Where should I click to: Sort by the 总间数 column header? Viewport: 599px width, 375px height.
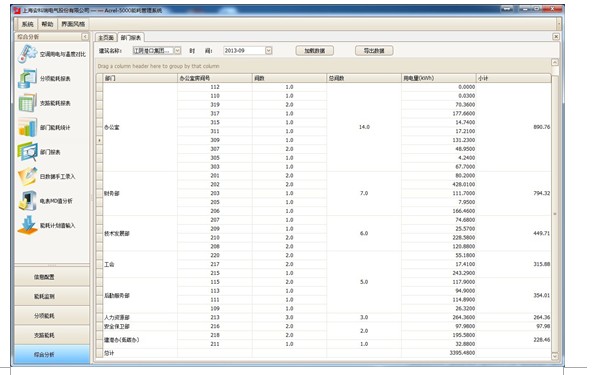pyautogui.click(x=364, y=78)
